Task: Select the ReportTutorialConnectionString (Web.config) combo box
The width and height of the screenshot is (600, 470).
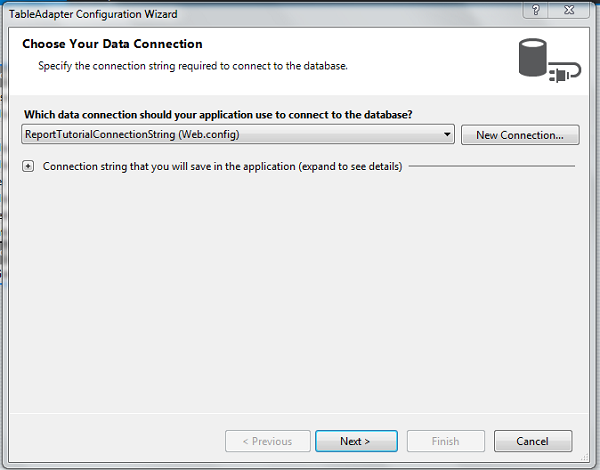Action: point(238,134)
